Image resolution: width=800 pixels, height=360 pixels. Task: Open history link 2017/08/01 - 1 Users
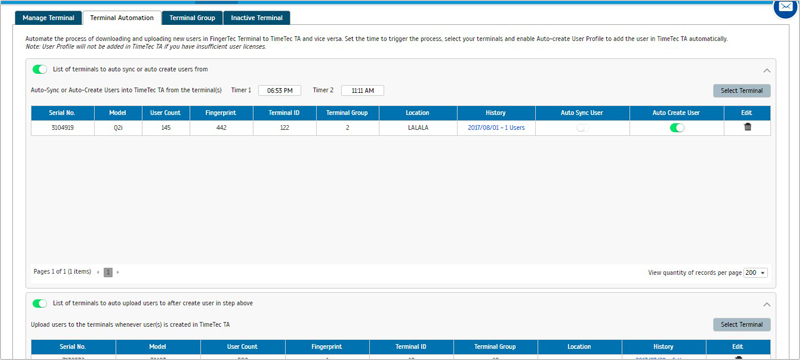click(x=496, y=128)
